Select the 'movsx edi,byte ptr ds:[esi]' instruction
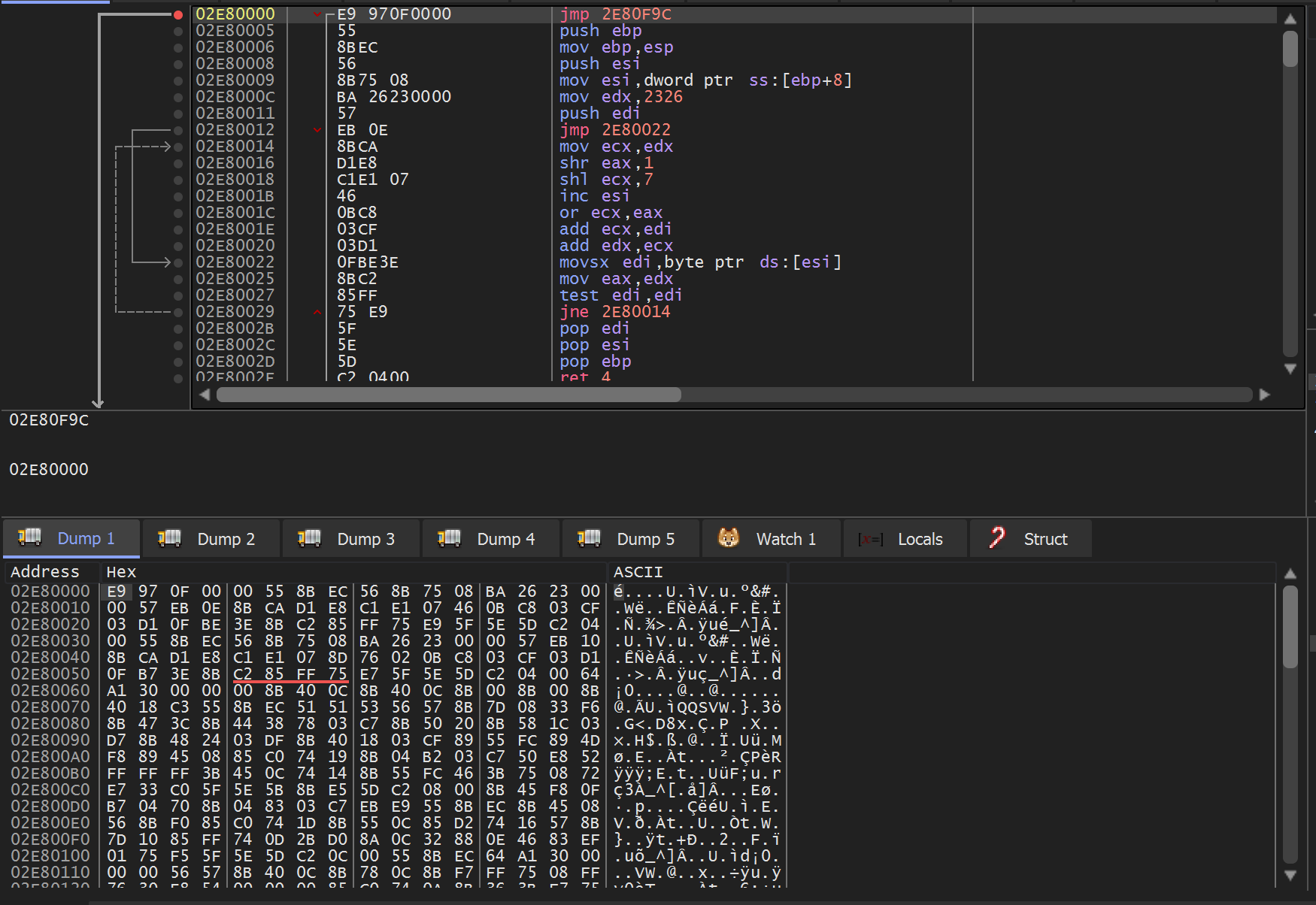1316x905 pixels. 700,262
